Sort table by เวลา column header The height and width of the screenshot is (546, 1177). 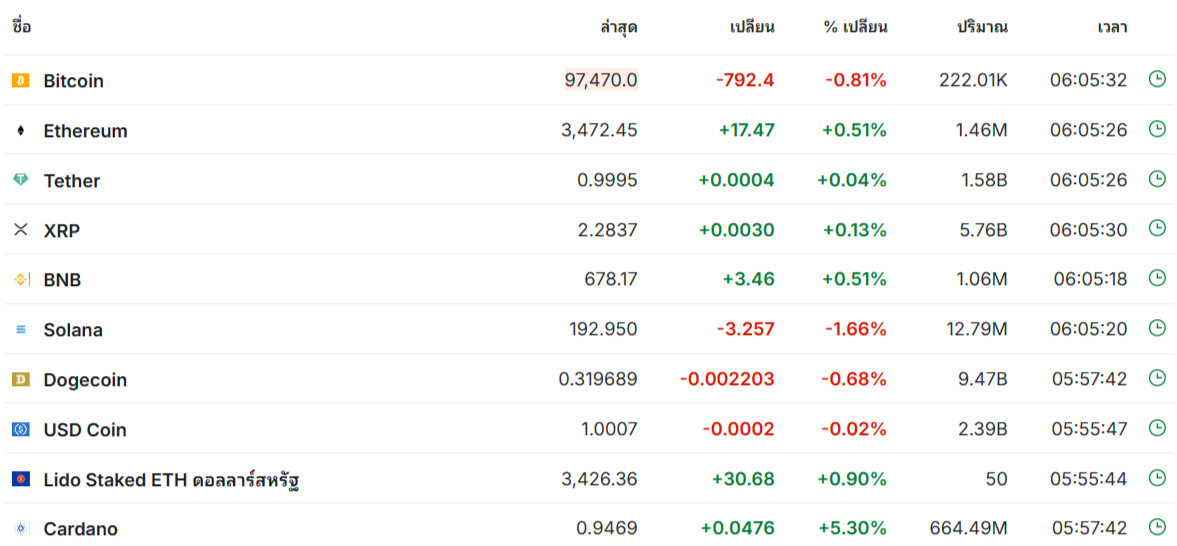coord(1112,28)
